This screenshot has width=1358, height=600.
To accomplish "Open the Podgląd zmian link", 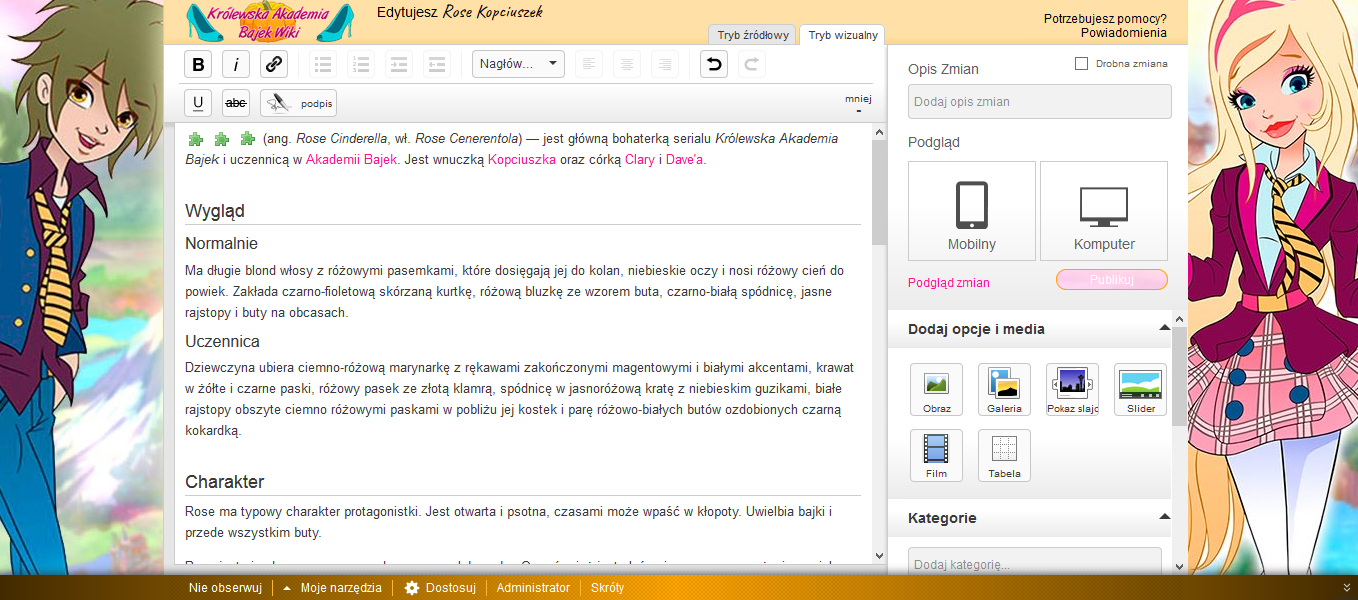I will click(949, 283).
